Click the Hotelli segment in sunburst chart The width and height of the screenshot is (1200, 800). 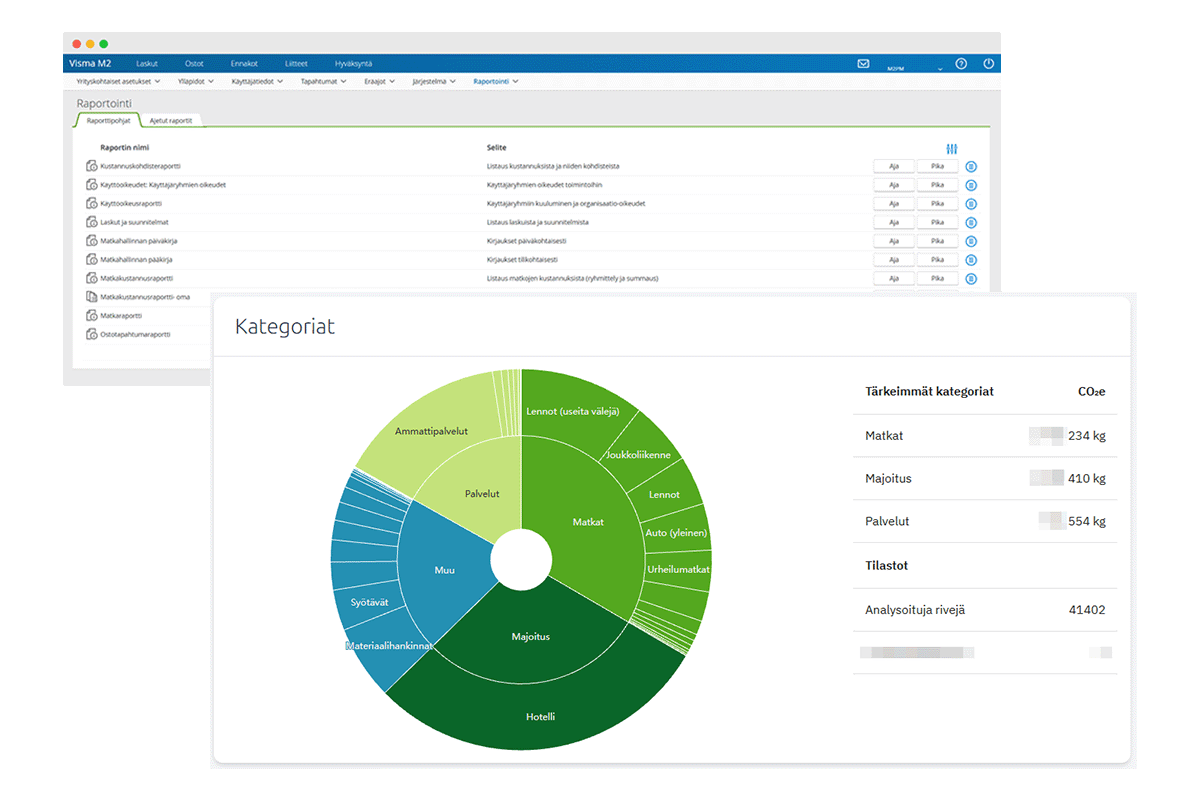click(540, 716)
